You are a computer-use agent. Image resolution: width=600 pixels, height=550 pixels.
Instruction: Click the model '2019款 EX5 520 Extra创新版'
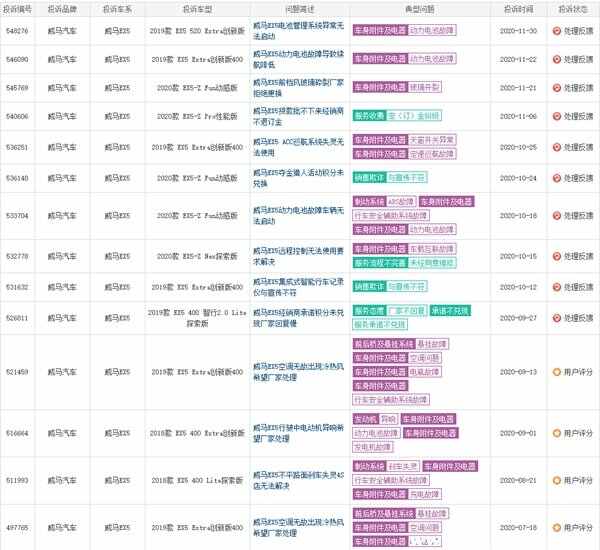197,31
